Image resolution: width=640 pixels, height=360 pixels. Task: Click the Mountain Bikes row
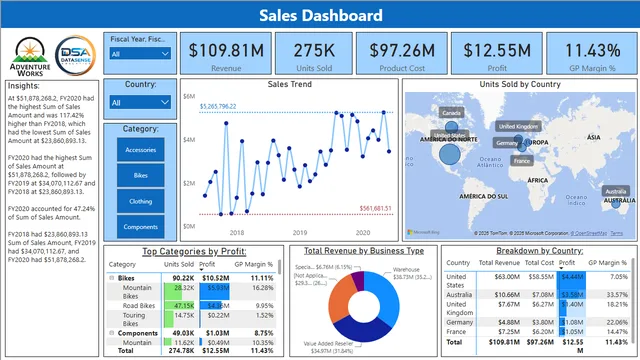click(191, 292)
